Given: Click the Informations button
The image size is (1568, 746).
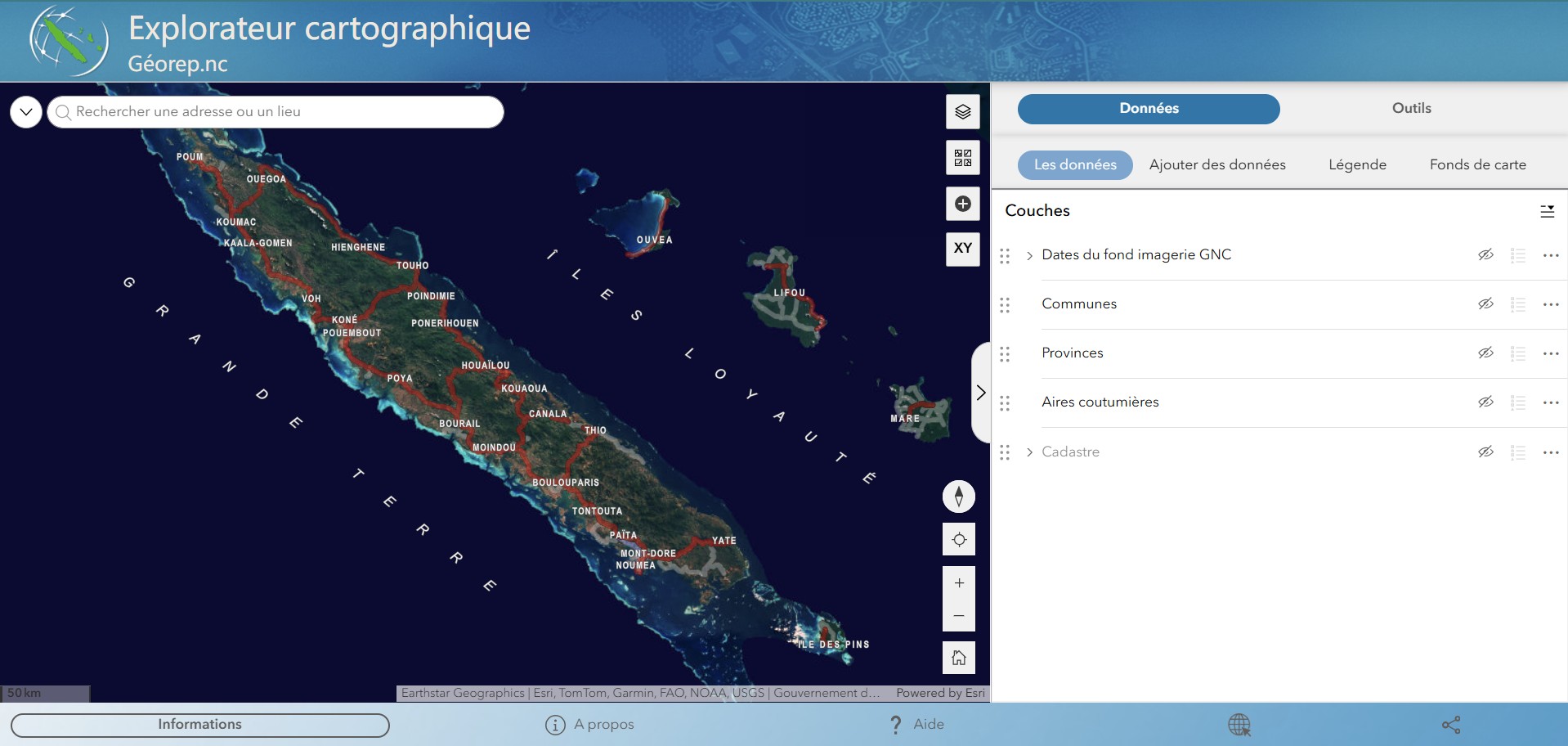Looking at the screenshot, I should [x=200, y=725].
